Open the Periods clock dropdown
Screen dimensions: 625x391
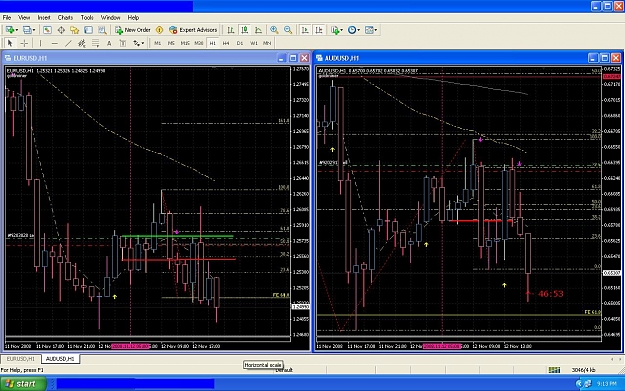pos(354,30)
